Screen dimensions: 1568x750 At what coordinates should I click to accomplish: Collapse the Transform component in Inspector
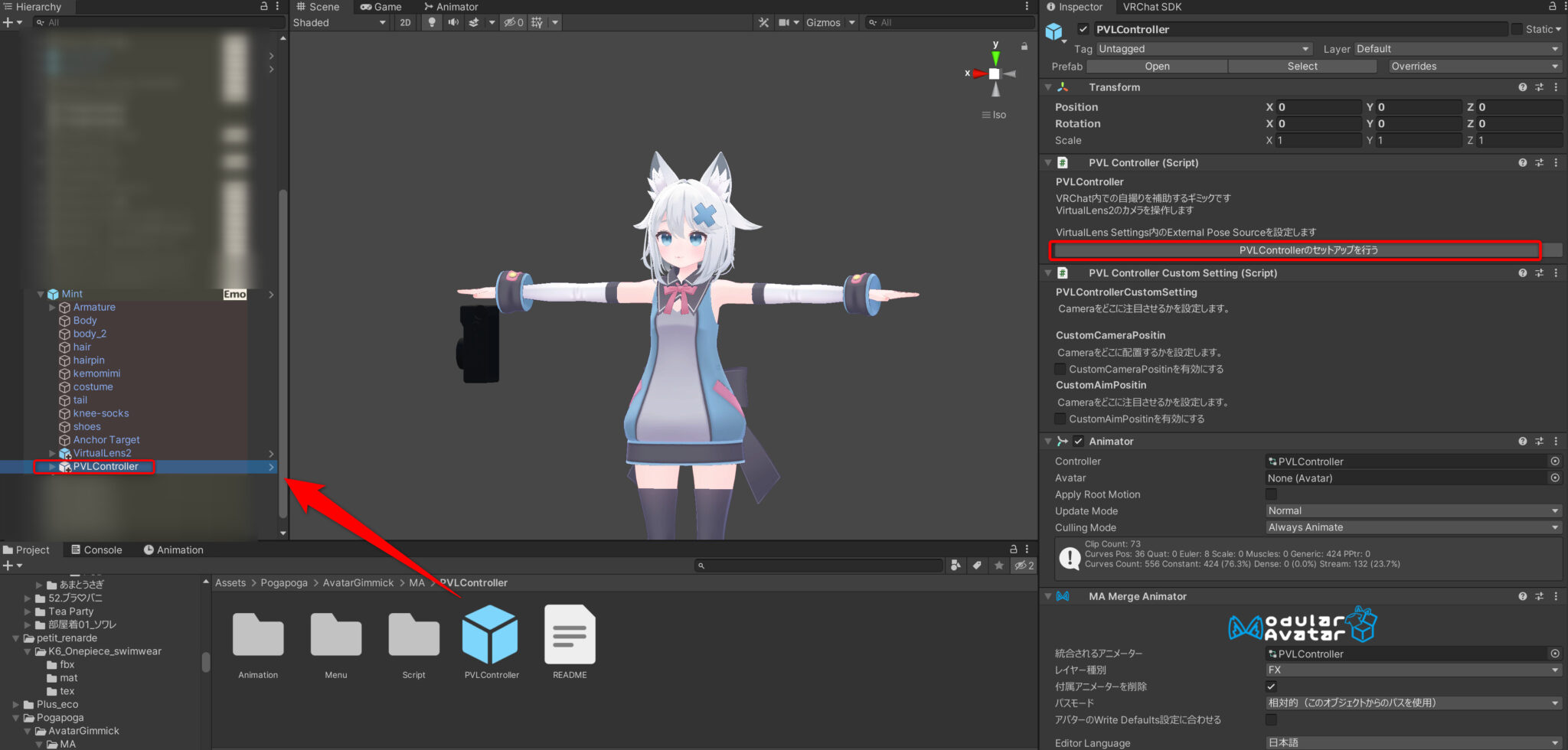(x=1048, y=86)
